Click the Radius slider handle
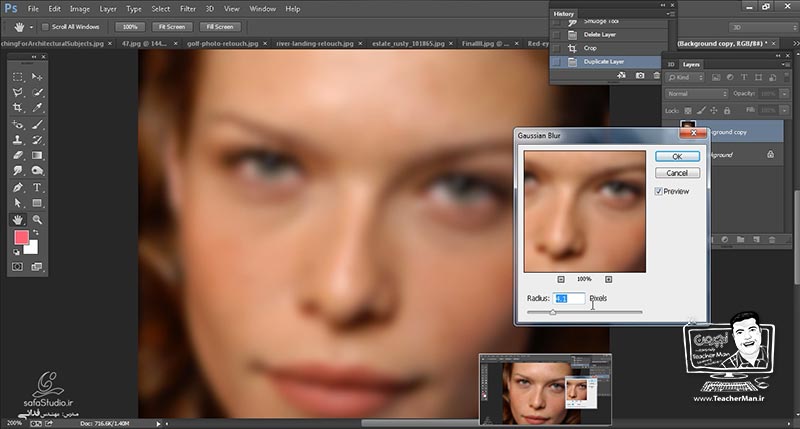 (553, 312)
